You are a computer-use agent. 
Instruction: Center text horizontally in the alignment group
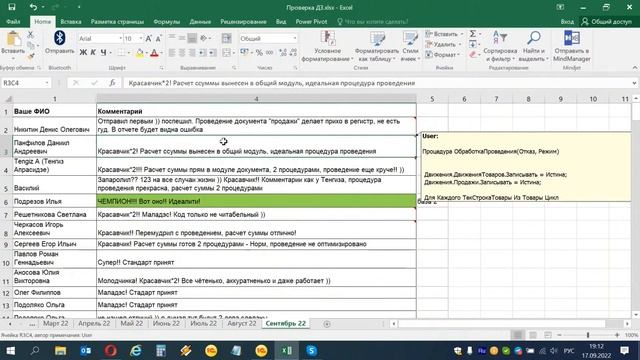(x=182, y=53)
